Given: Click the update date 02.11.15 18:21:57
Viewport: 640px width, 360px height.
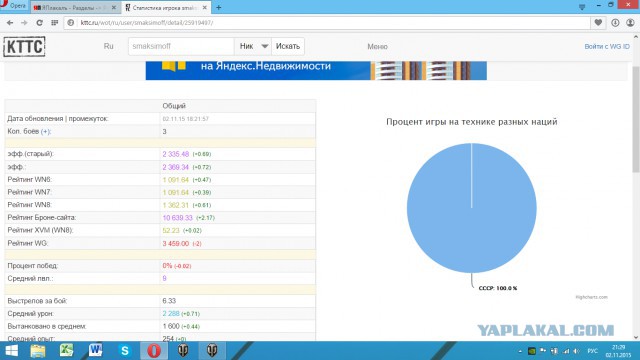Looking at the screenshot, I should 185,119.
